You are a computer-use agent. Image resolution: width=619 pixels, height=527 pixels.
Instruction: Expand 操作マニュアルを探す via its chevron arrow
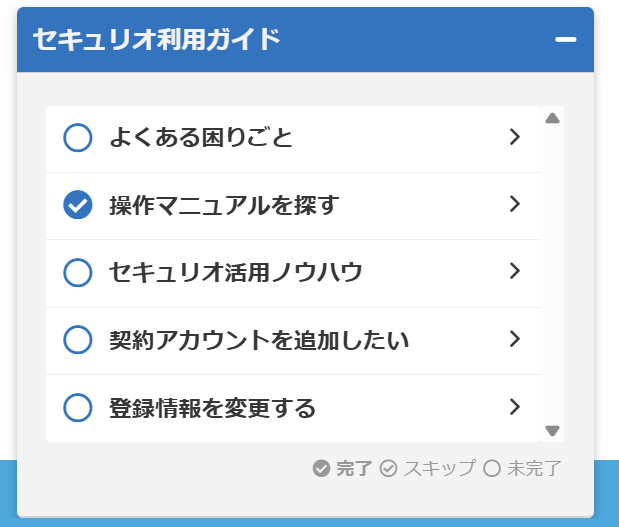515,204
